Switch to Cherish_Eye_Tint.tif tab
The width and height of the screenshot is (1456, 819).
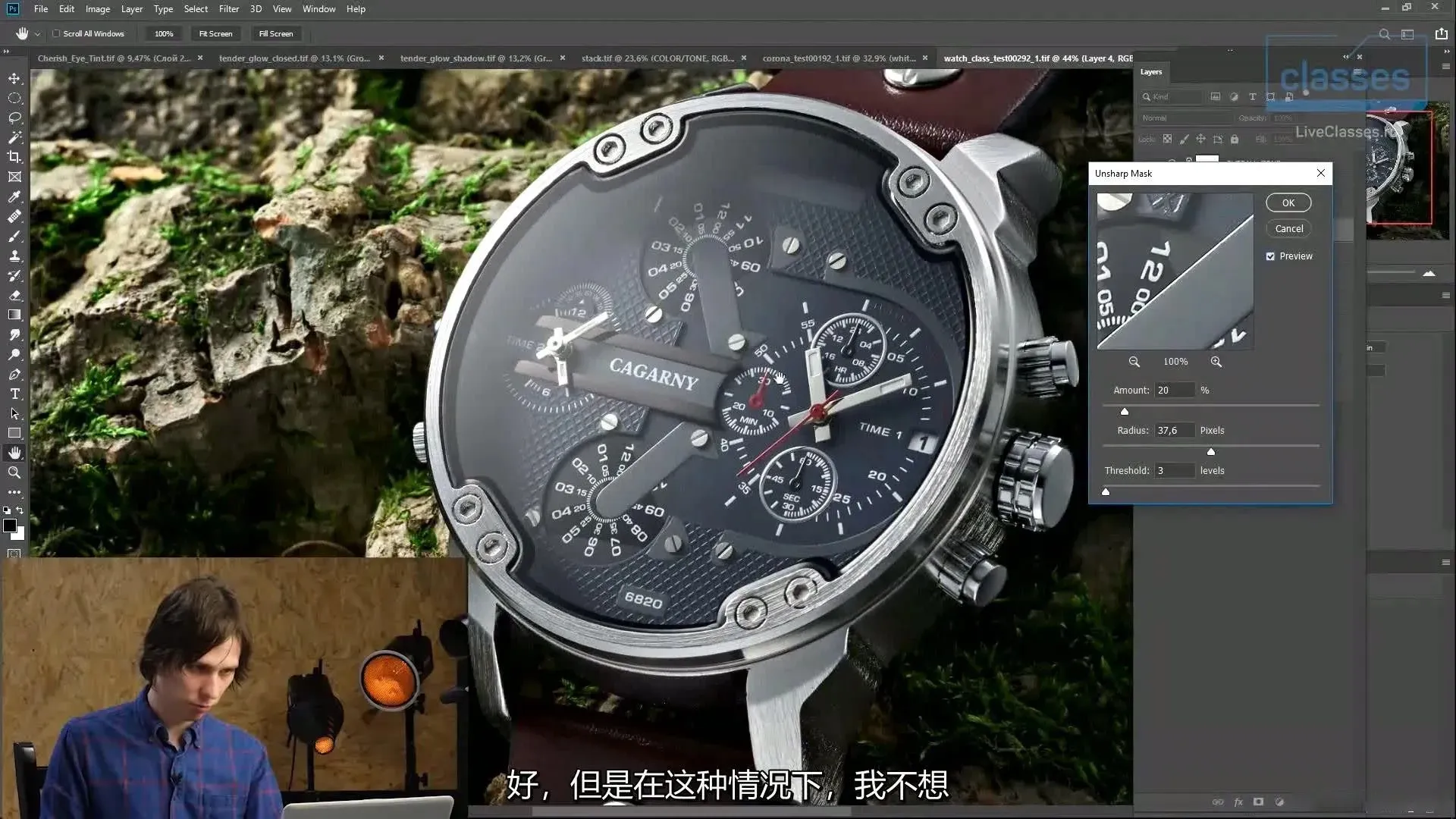(114, 58)
